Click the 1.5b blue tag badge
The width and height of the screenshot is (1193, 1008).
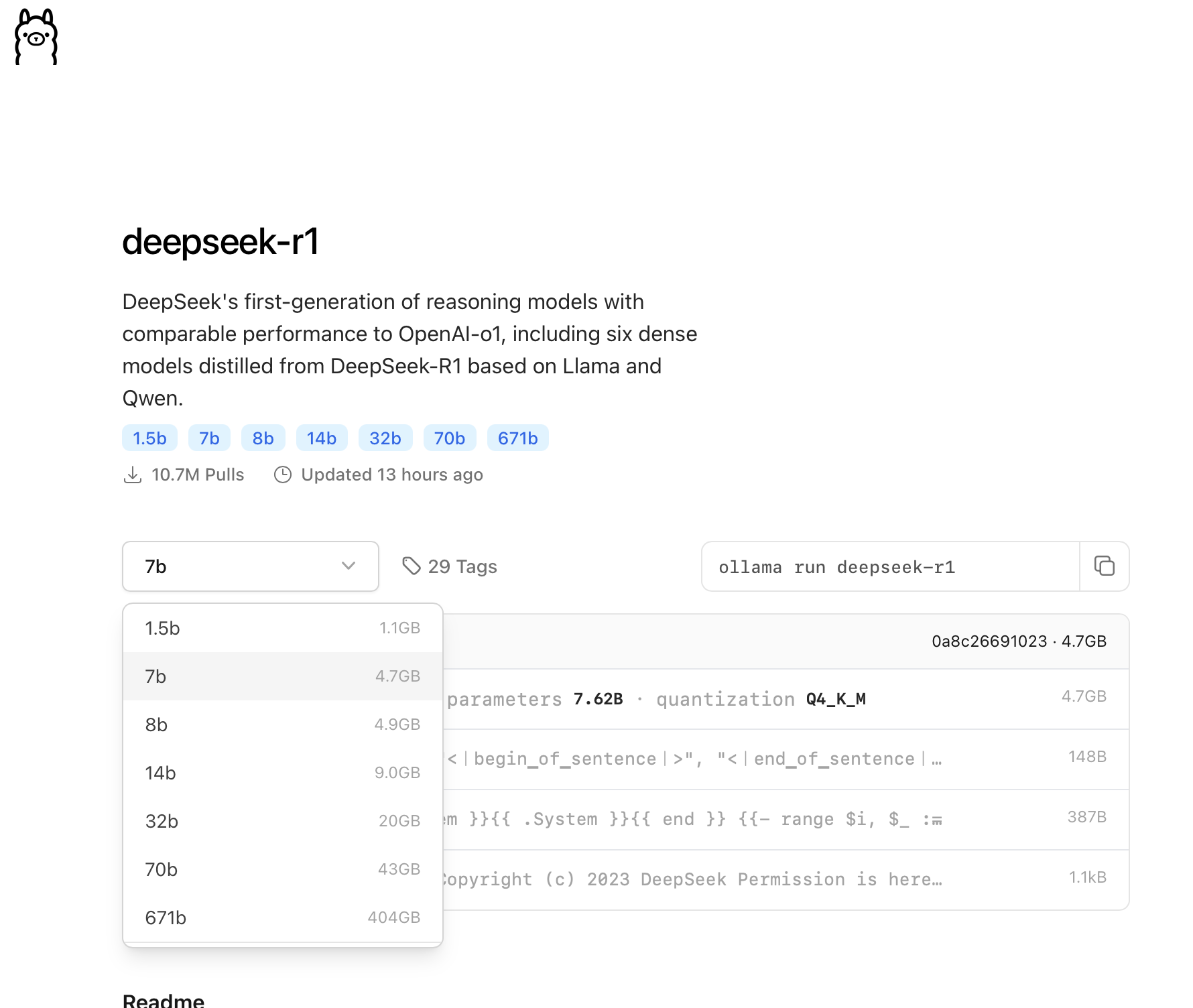point(149,438)
